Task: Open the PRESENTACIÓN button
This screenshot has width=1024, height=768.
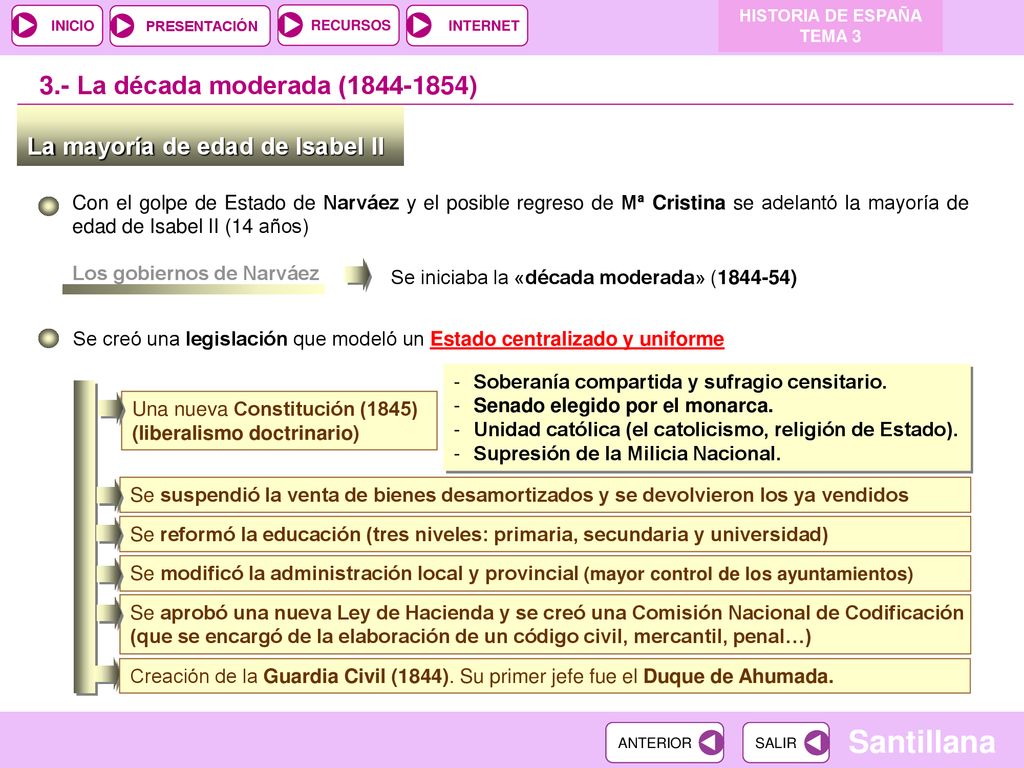Action: [x=189, y=25]
